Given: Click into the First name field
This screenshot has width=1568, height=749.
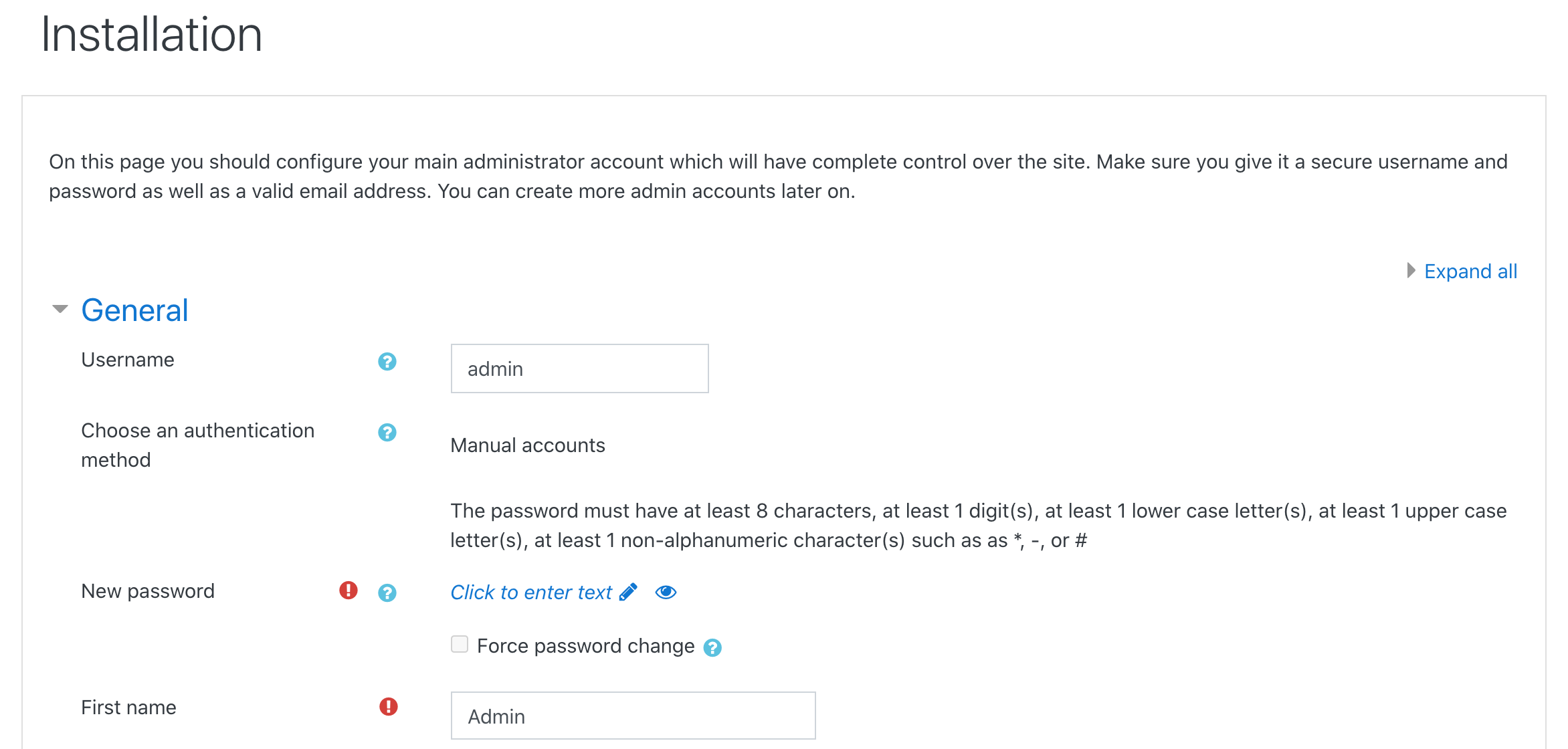Looking at the screenshot, I should point(633,716).
